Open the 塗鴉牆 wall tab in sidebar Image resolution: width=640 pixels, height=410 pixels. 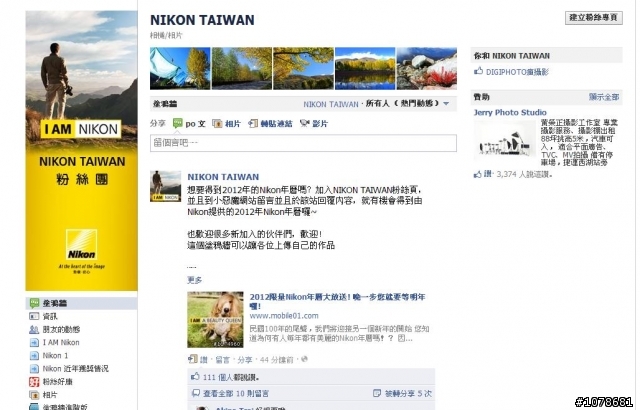pyautogui.click(x=82, y=303)
